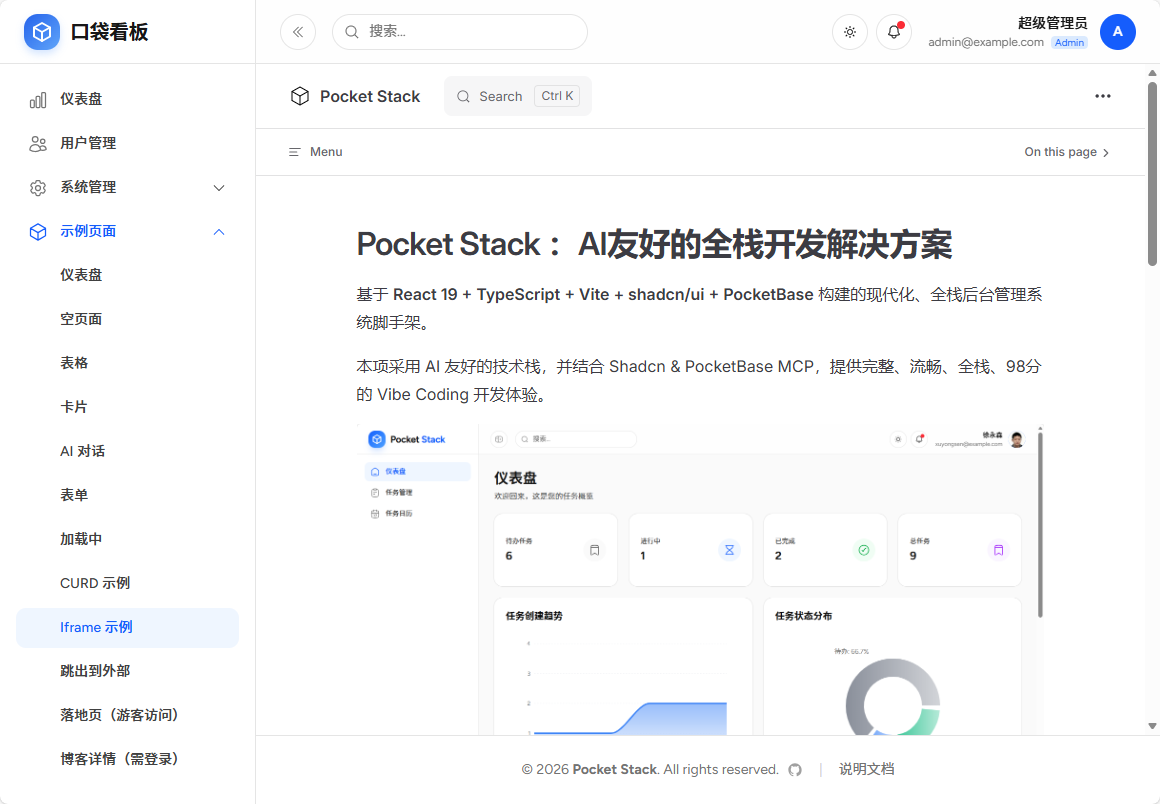Expand the Menu panel in the documentation page
Image resolution: width=1160 pixels, height=804 pixels.
[315, 151]
